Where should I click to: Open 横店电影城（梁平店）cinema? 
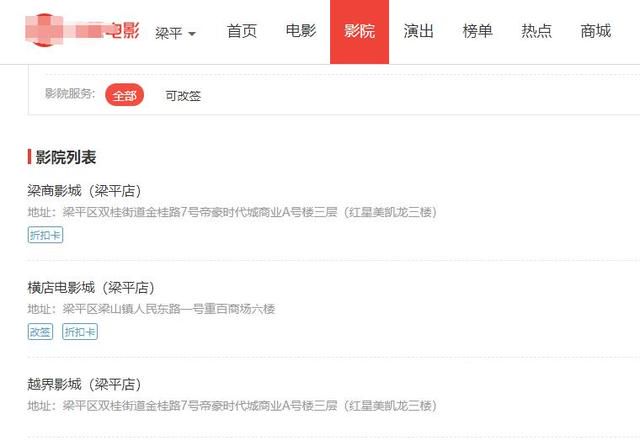pos(91,288)
